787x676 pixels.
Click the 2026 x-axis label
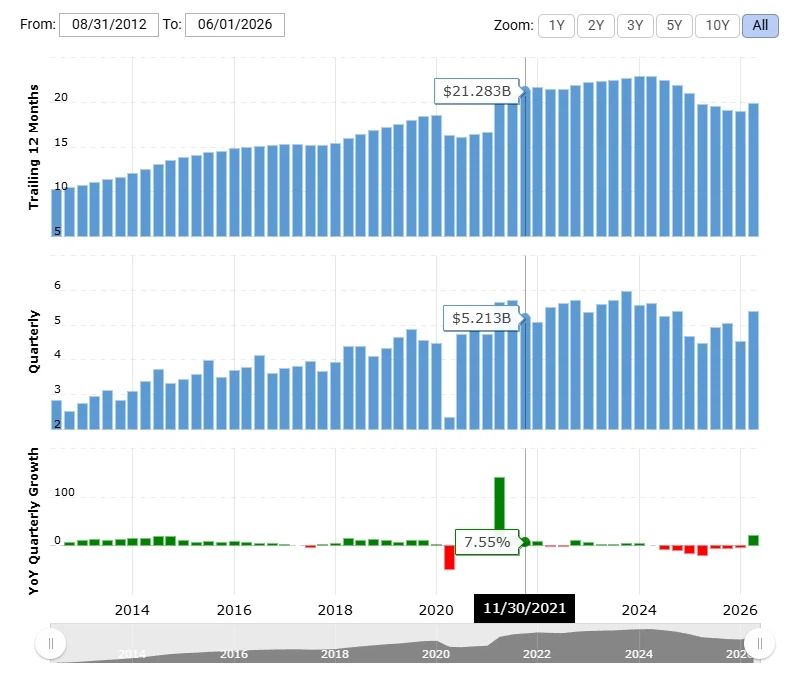pyautogui.click(x=740, y=610)
